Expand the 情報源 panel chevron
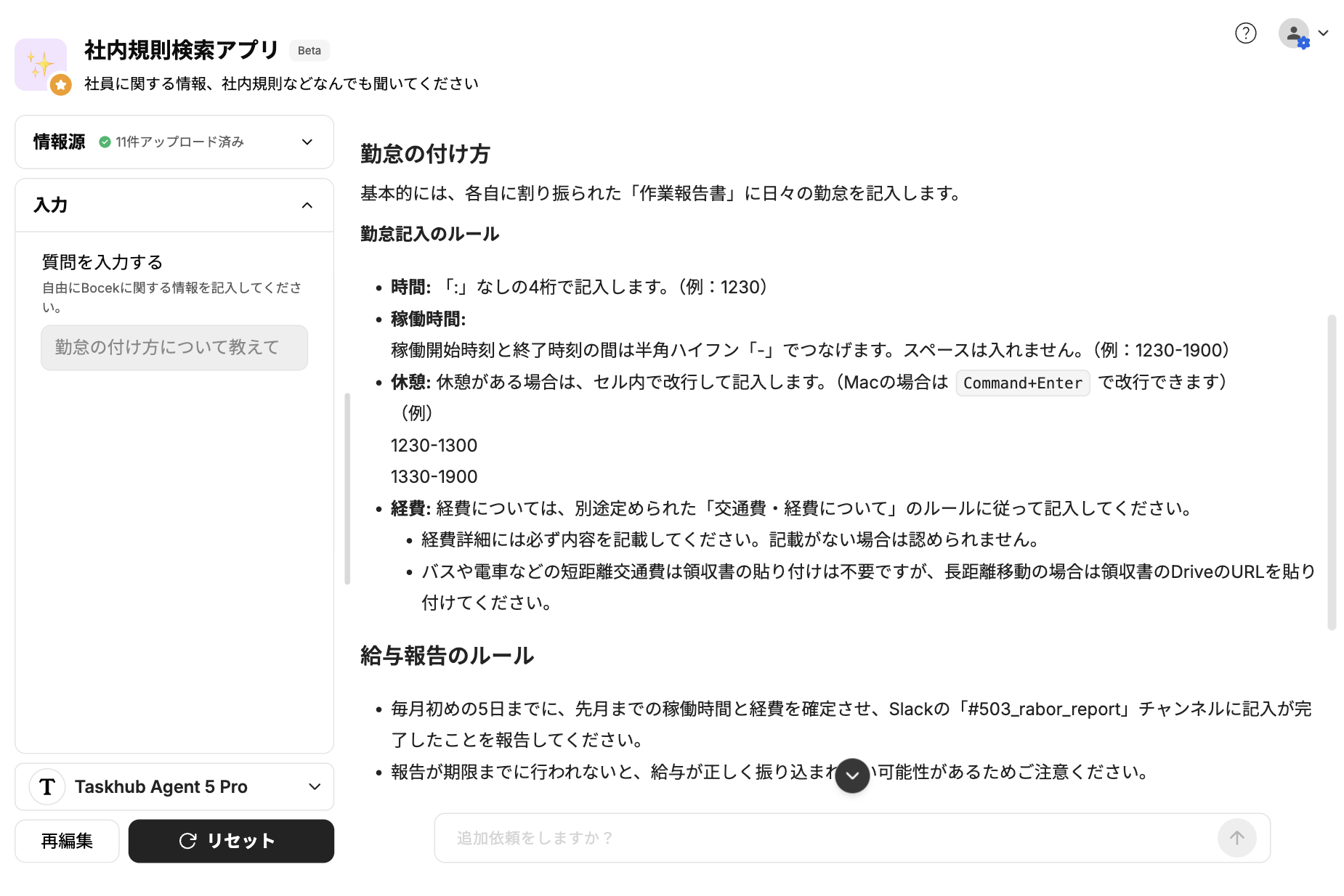 pyautogui.click(x=307, y=142)
